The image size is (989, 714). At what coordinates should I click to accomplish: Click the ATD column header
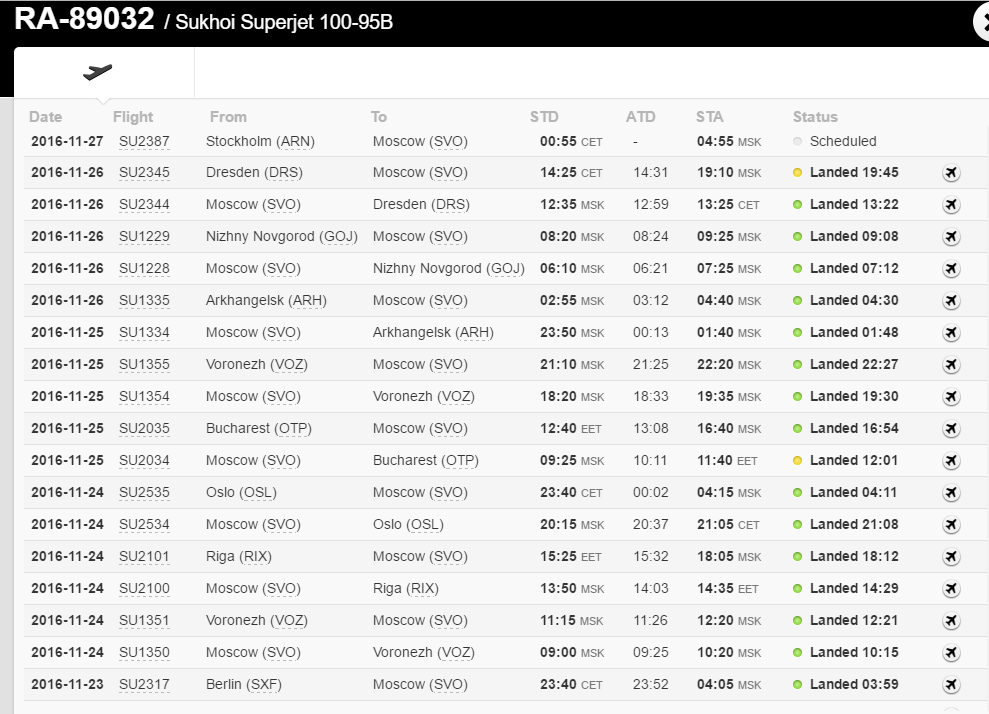[x=640, y=117]
